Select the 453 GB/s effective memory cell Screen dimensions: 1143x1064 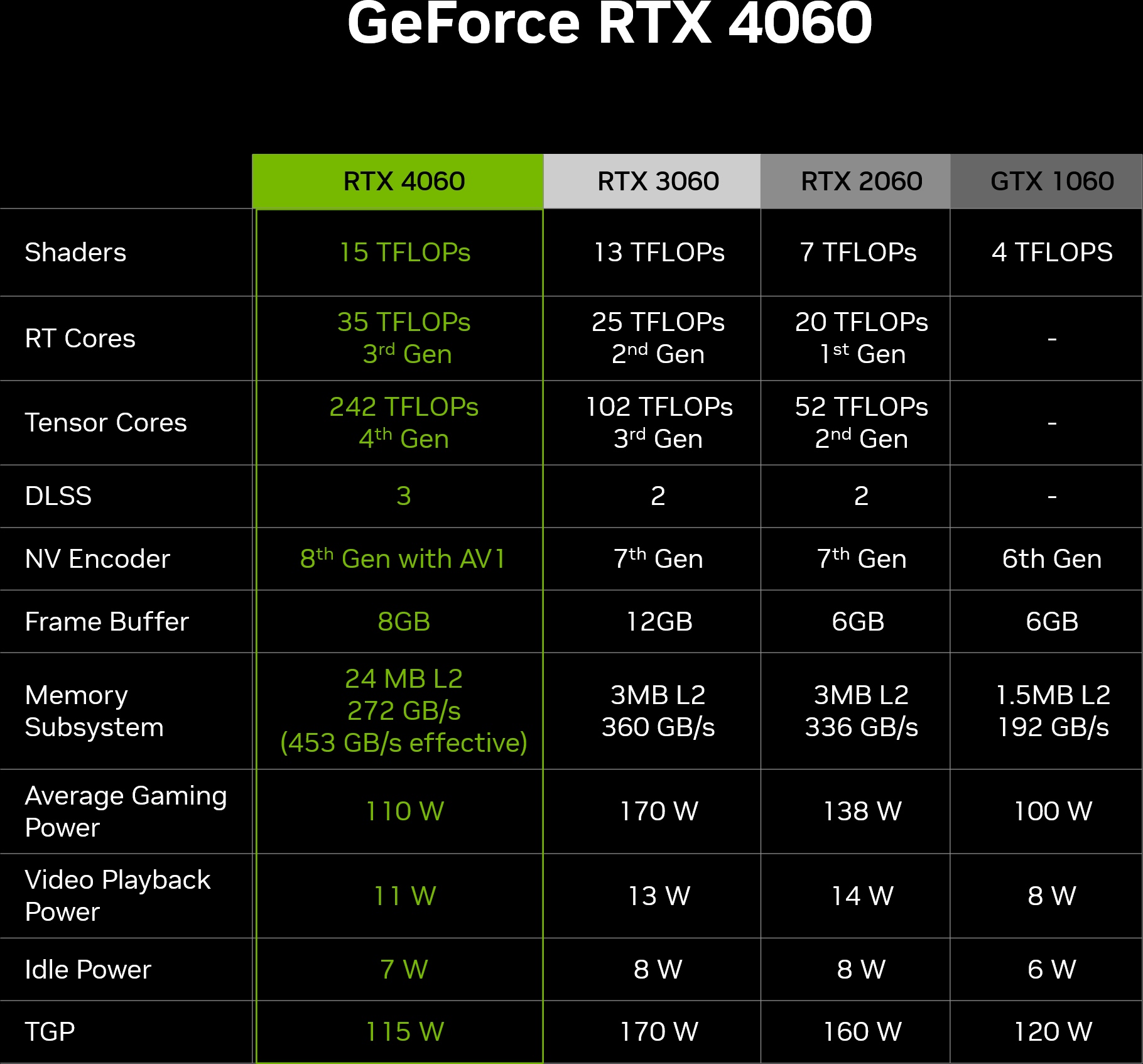coord(403,742)
